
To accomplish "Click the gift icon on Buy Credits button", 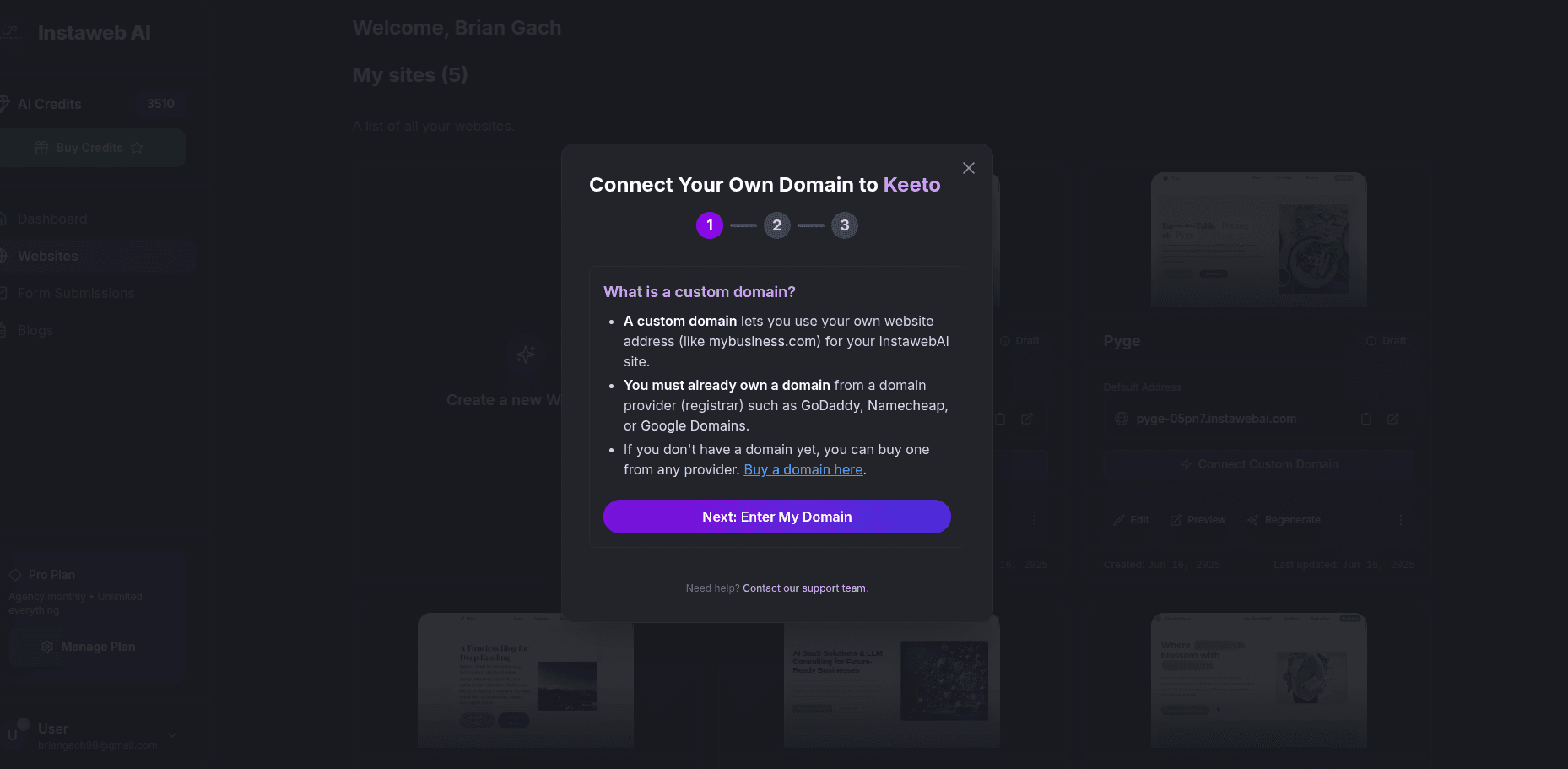I will click(x=41, y=147).
